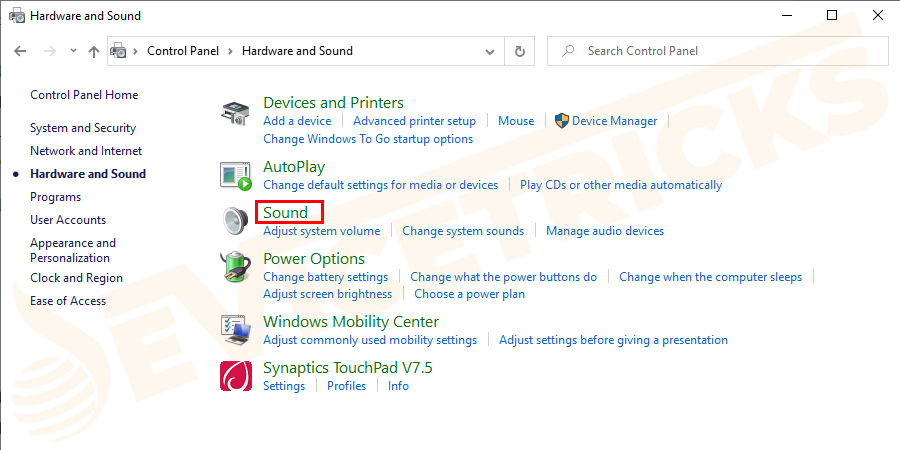The height and width of the screenshot is (450, 900).
Task: Click the title bar Hardware and Sound icon
Action: click(16, 16)
